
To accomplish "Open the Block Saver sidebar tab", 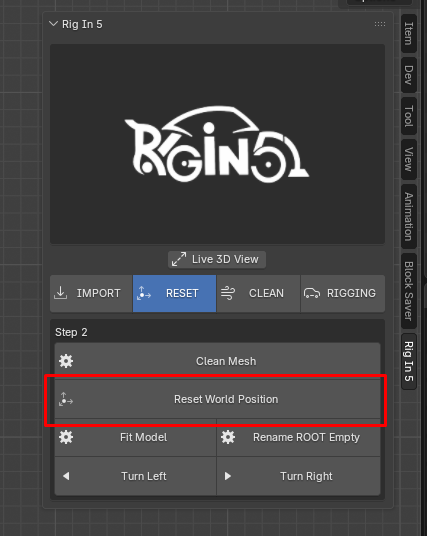I will (409, 291).
